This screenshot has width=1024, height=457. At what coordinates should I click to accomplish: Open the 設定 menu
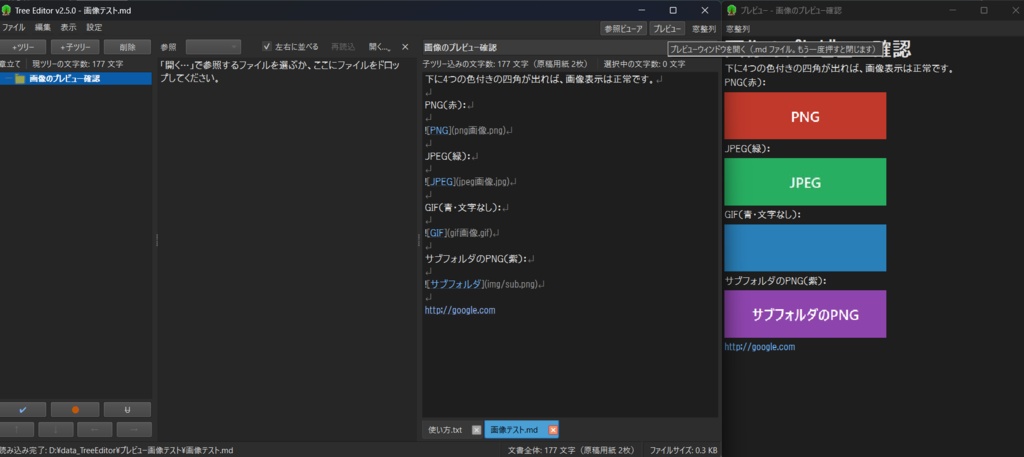(94, 28)
